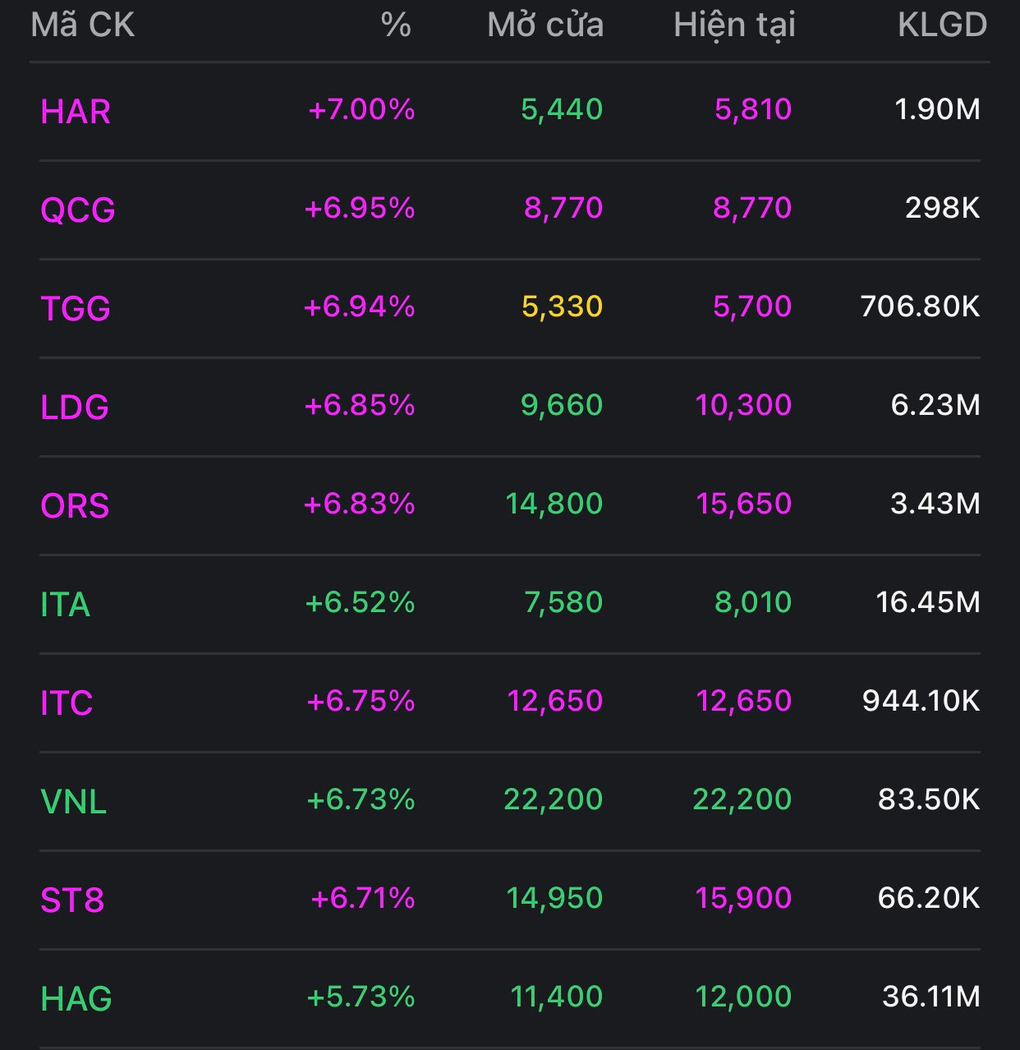Open the QCG stock ticker
Image resolution: width=1020 pixels, height=1050 pixels.
coord(78,210)
